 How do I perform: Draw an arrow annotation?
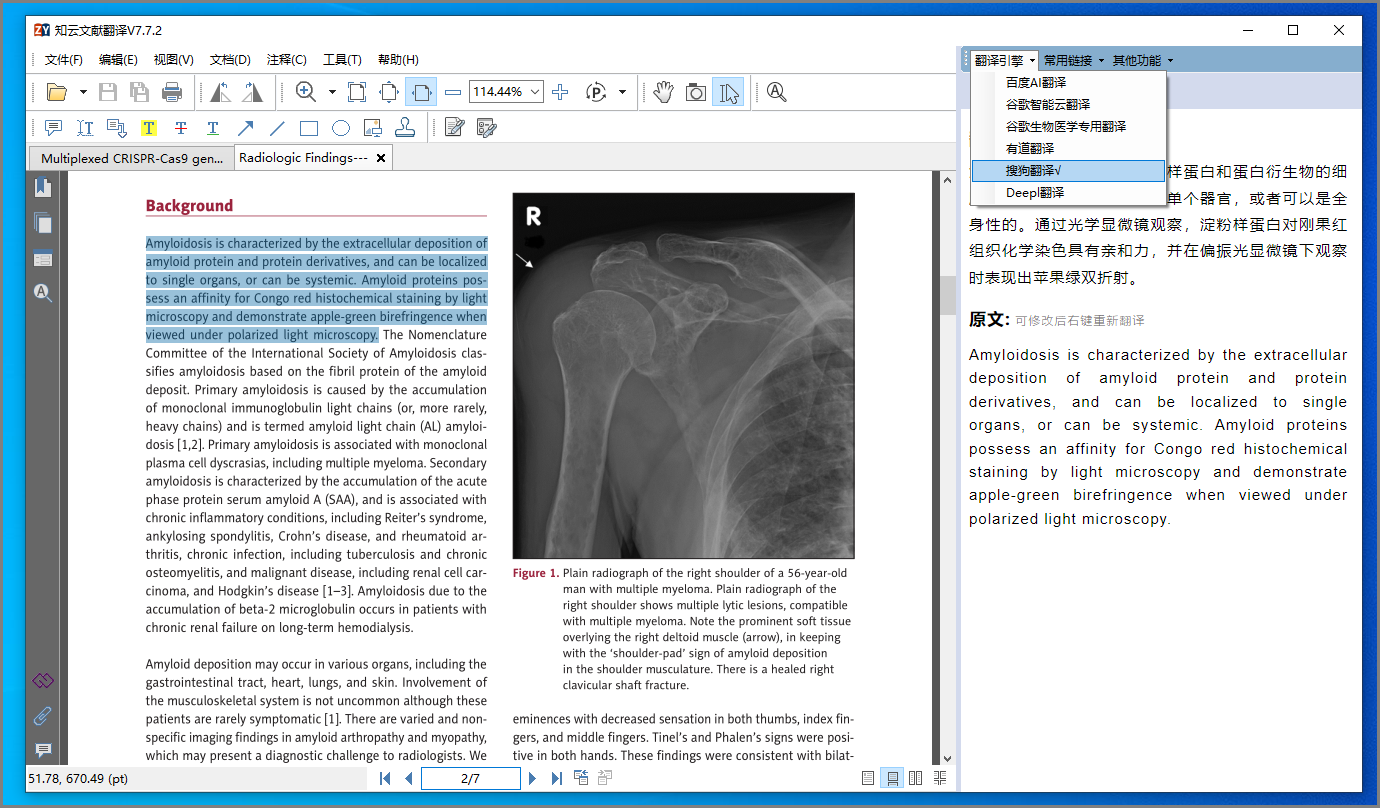coord(245,128)
